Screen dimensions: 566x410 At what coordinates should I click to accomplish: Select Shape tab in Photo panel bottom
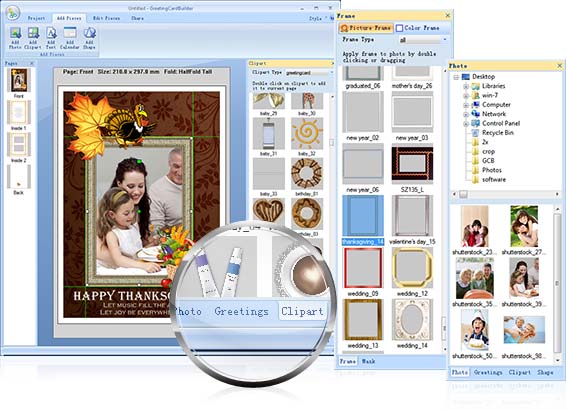[545, 372]
